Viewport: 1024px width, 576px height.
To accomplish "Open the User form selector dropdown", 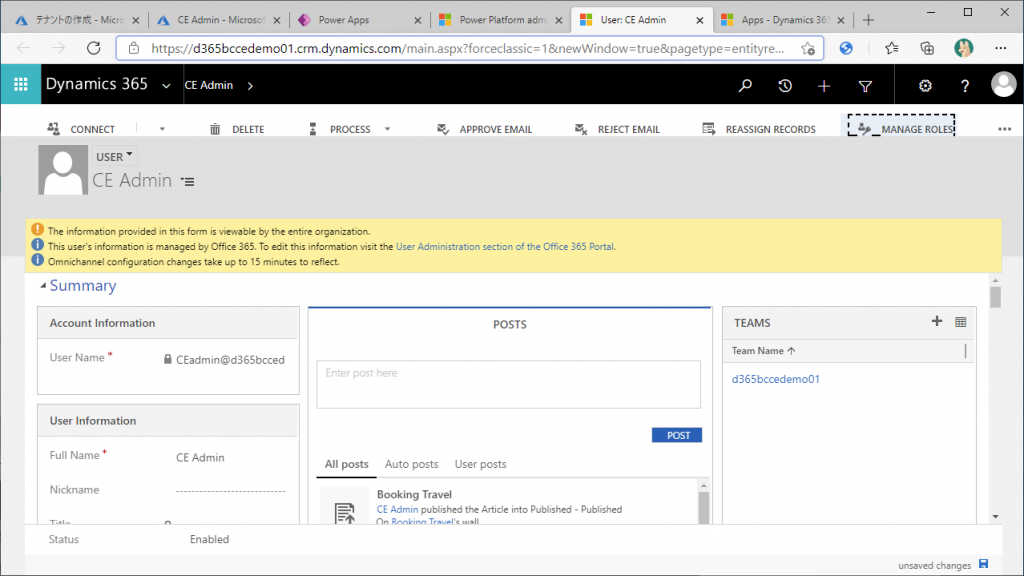I will tap(114, 156).
